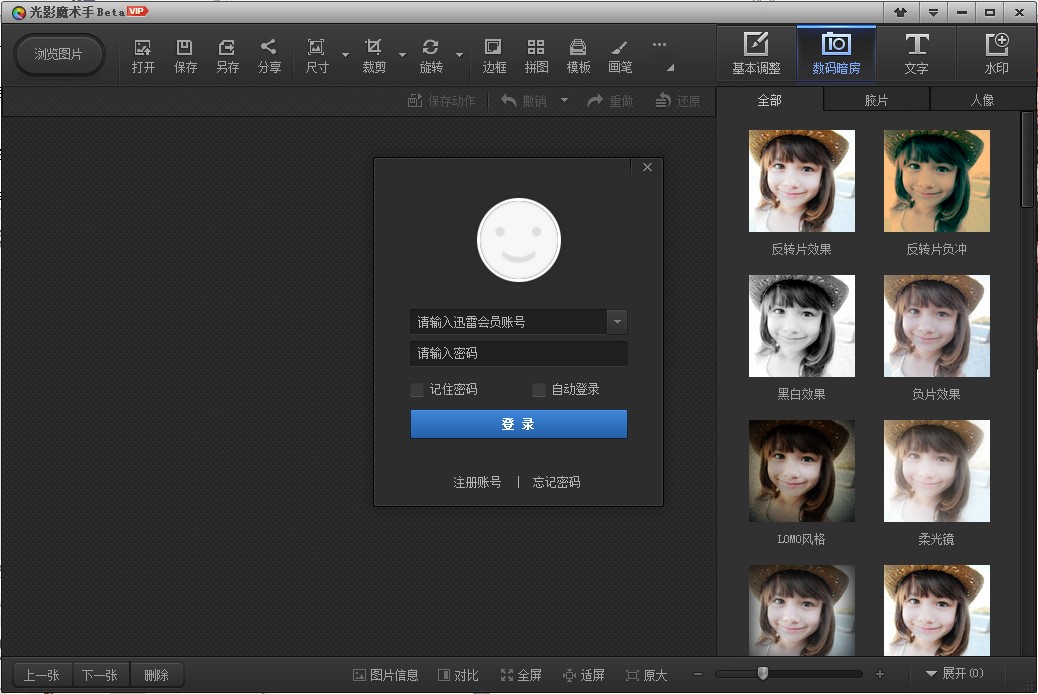Expand the 展开 panel at bottom right
Image resolution: width=1038 pixels, height=694 pixels.
click(x=953, y=674)
